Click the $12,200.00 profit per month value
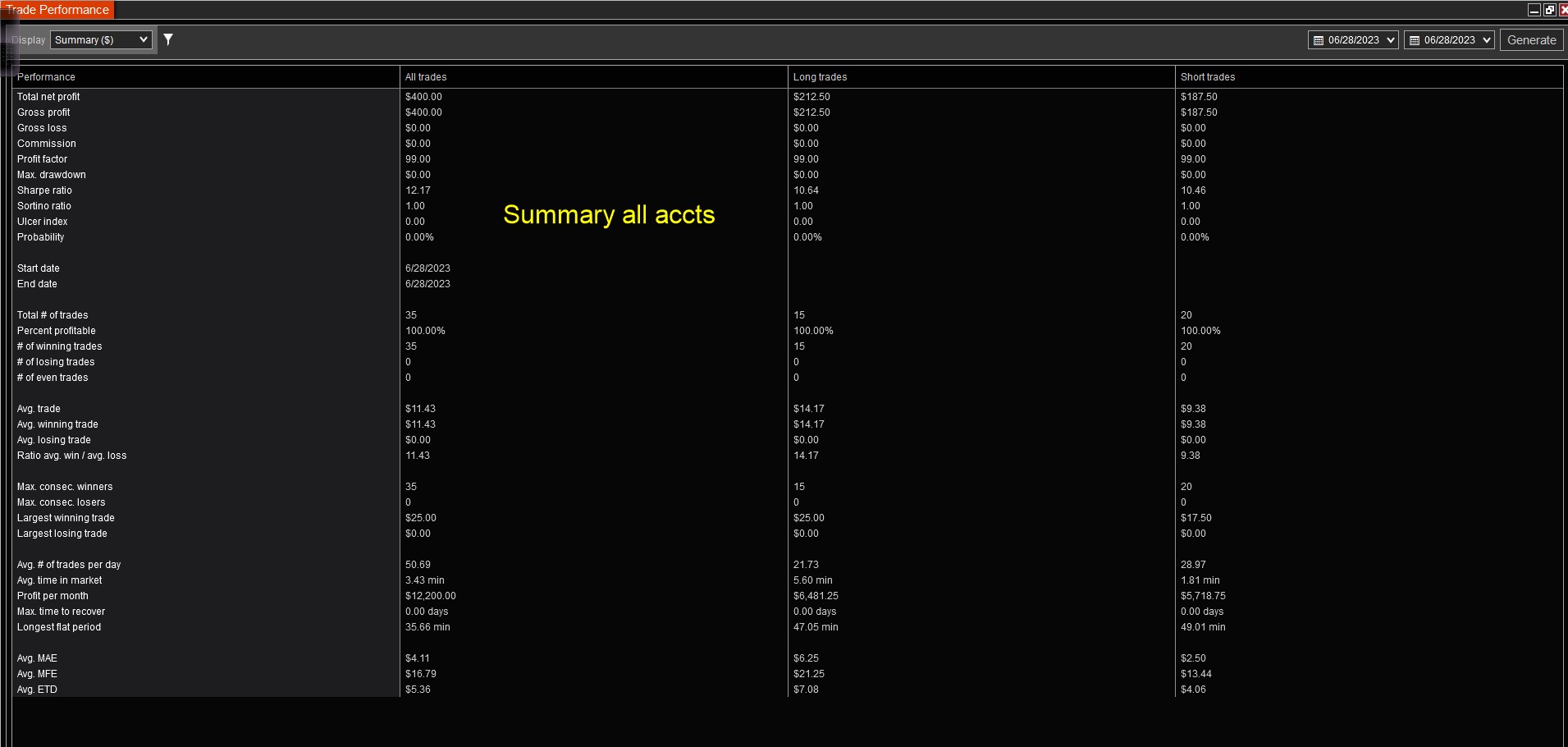Viewport: 1568px width, 747px height. (x=431, y=596)
